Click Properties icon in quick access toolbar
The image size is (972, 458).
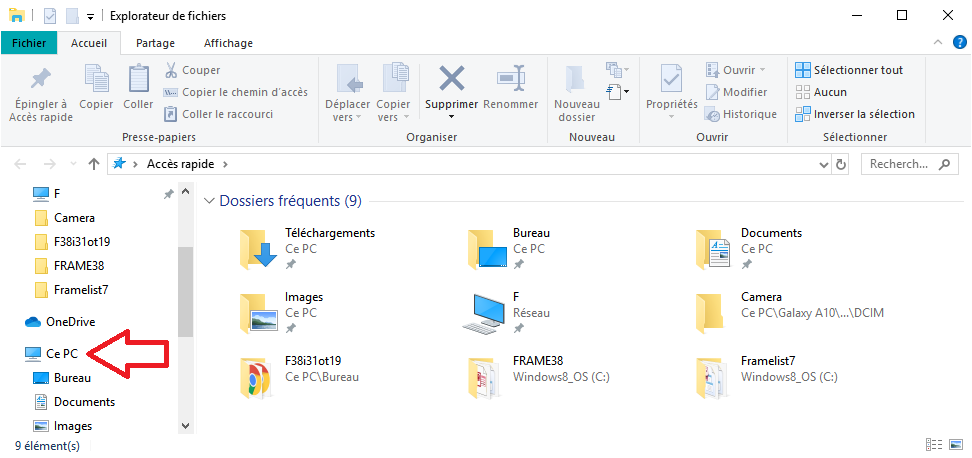coord(50,15)
